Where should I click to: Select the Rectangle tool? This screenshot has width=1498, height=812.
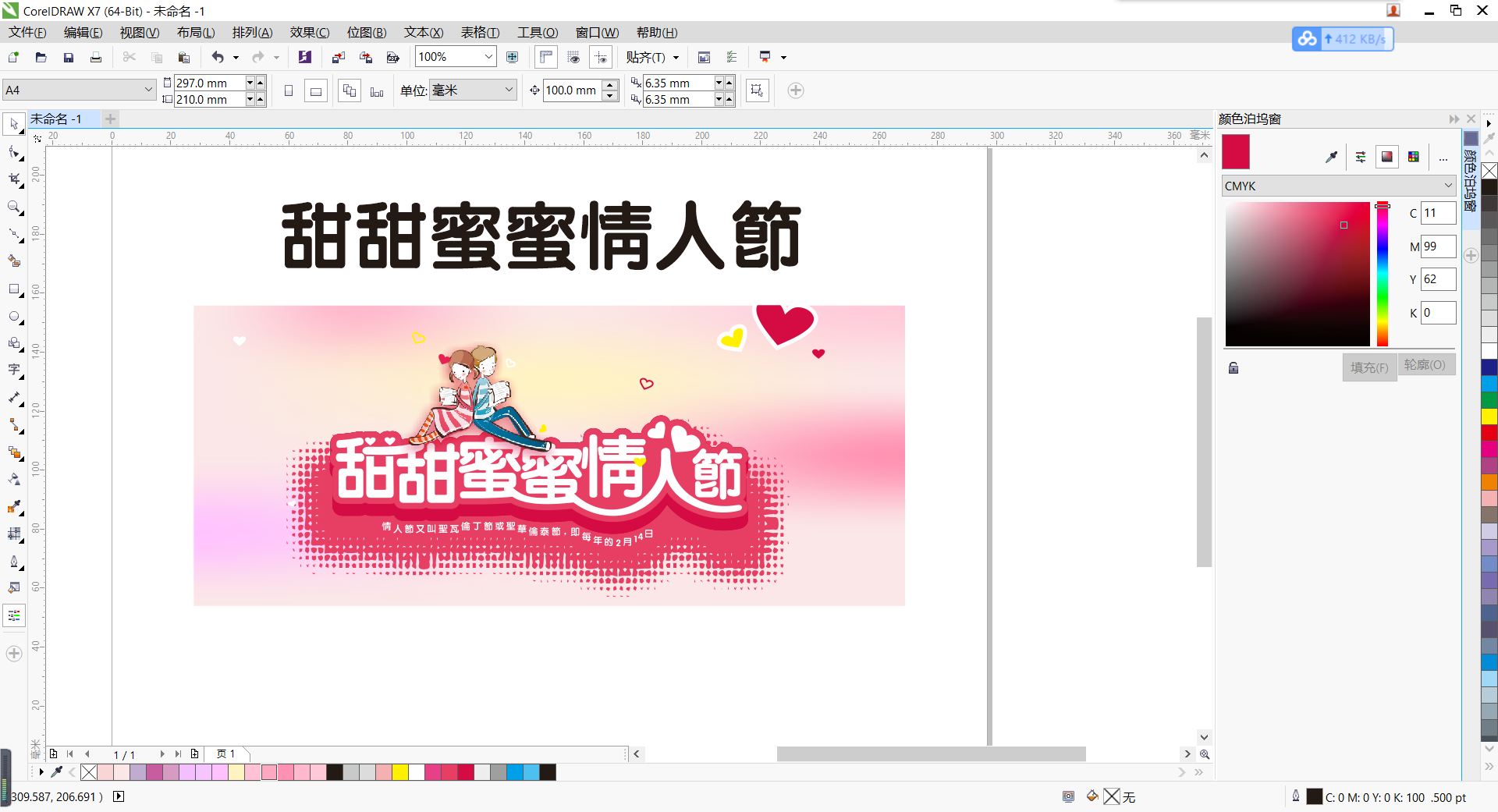click(13, 289)
